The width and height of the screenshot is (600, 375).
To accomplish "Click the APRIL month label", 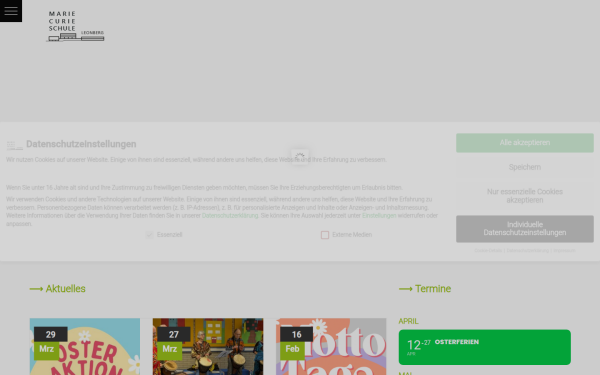I will [408, 321].
